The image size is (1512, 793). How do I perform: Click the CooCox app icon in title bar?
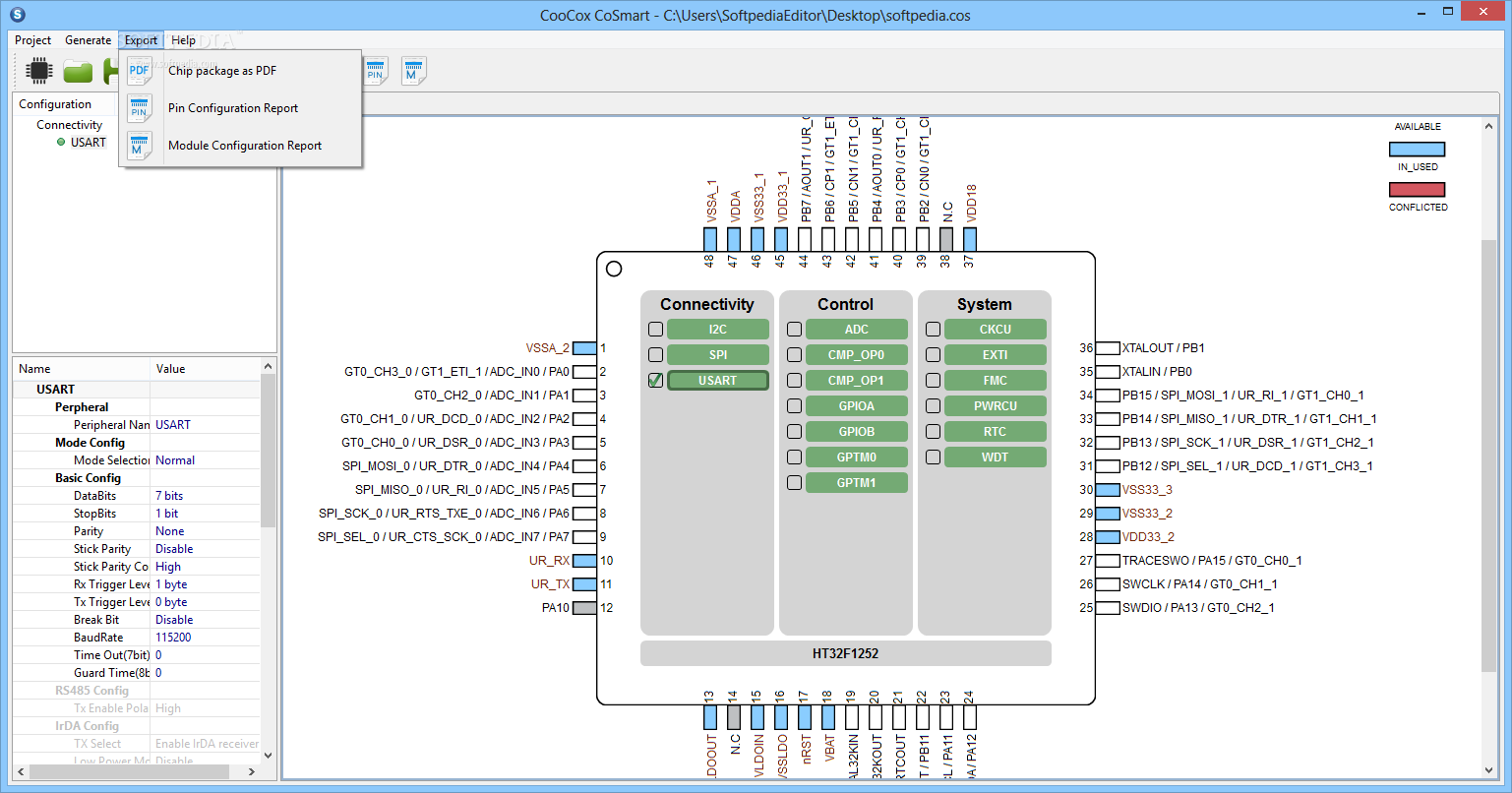pos(17,15)
